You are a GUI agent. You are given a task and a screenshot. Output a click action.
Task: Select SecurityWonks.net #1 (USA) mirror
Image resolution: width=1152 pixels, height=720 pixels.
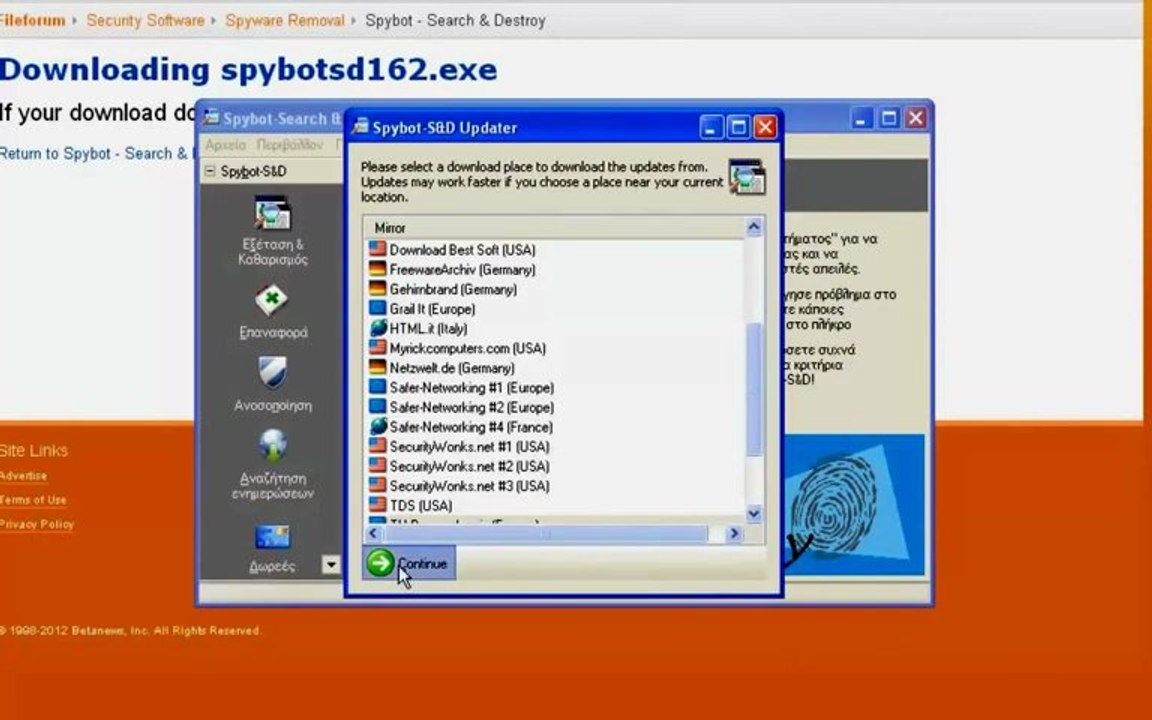pyautogui.click(x=469, y=447)
